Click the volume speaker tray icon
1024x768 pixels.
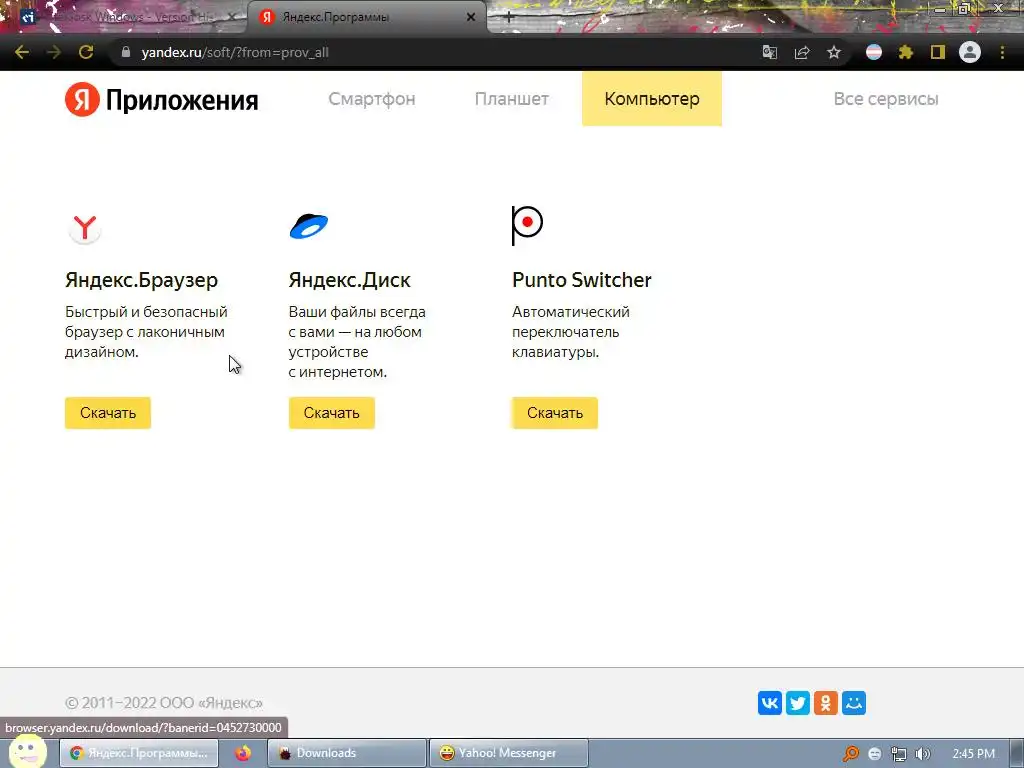click(923, 754)
